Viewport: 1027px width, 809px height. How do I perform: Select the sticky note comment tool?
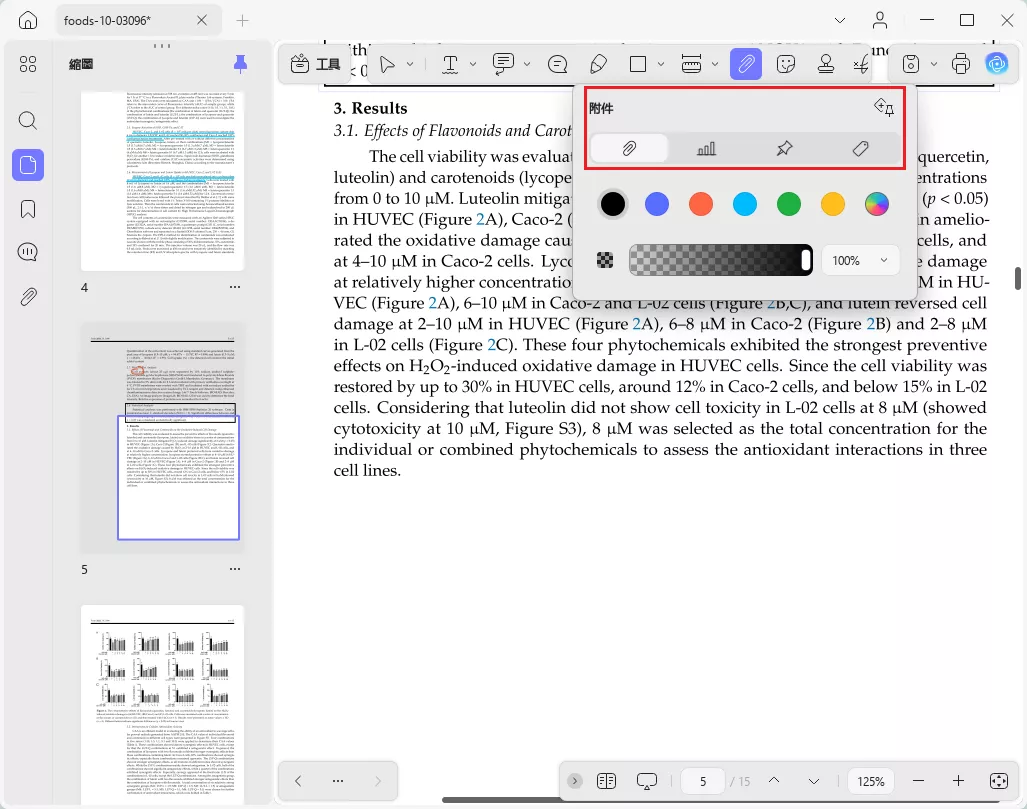tap(557, 64)
